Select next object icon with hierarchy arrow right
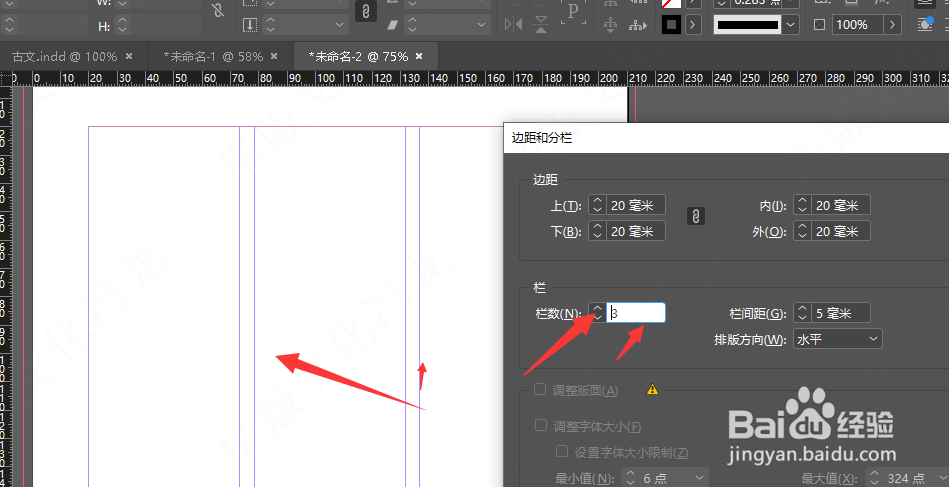This screenshot has width=949, height=487. (x=637, y=25)
